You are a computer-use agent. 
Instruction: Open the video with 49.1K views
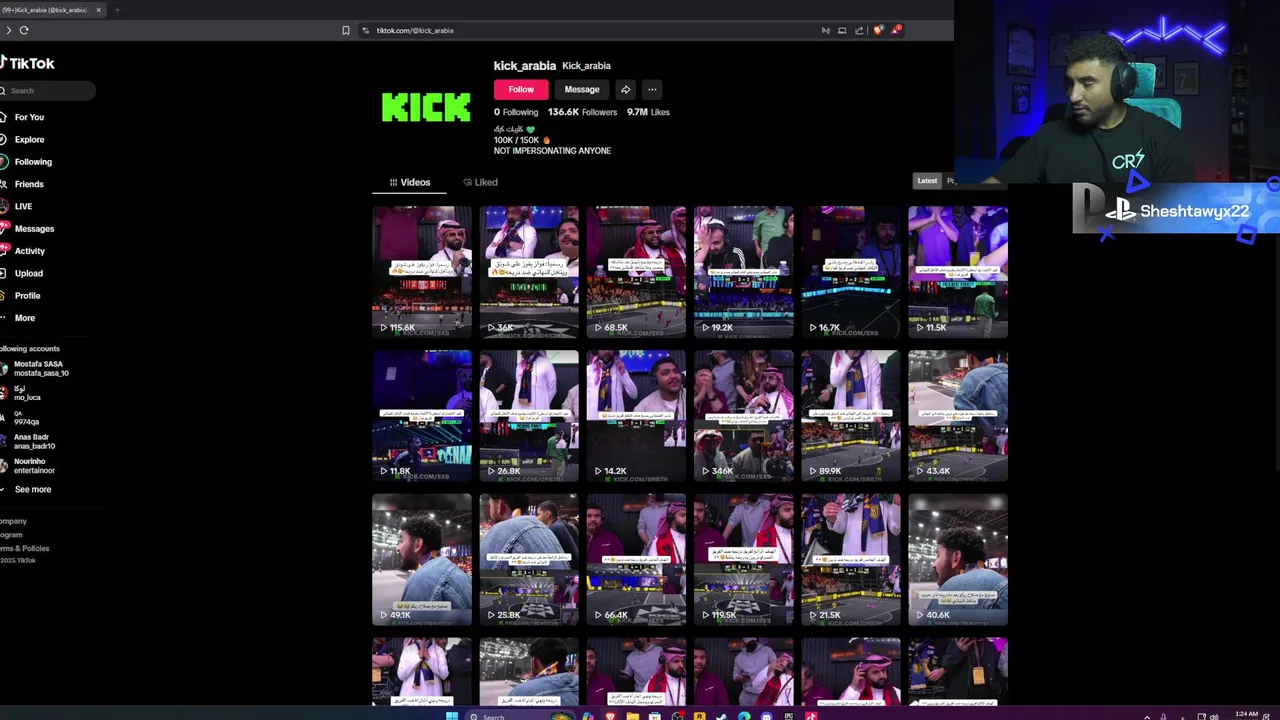pos(422,560)
